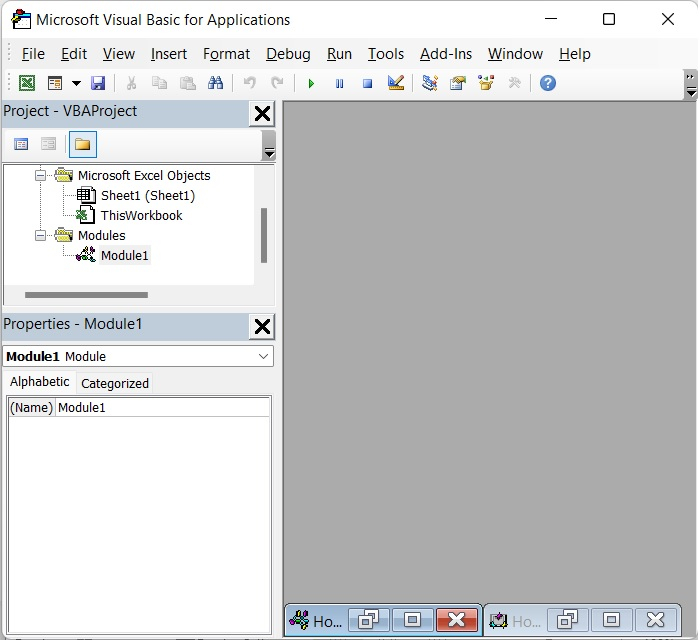Open the View menu
The height and width of the screenshot is (640, 700).
click(119, 54)
